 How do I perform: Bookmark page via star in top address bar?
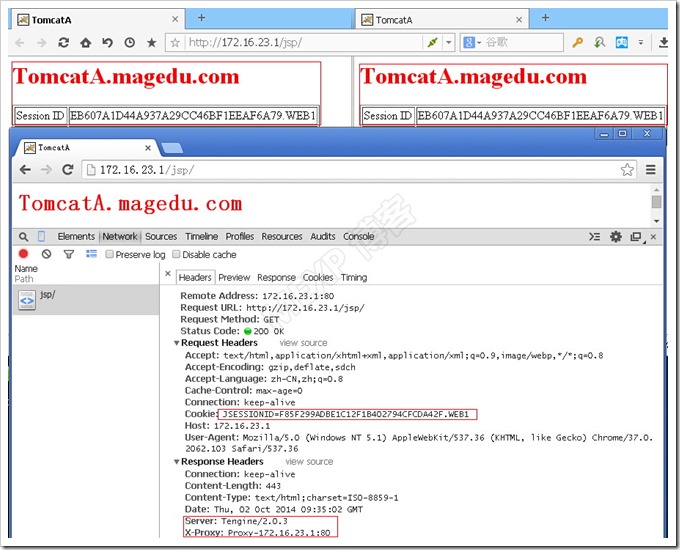[175, 43]
